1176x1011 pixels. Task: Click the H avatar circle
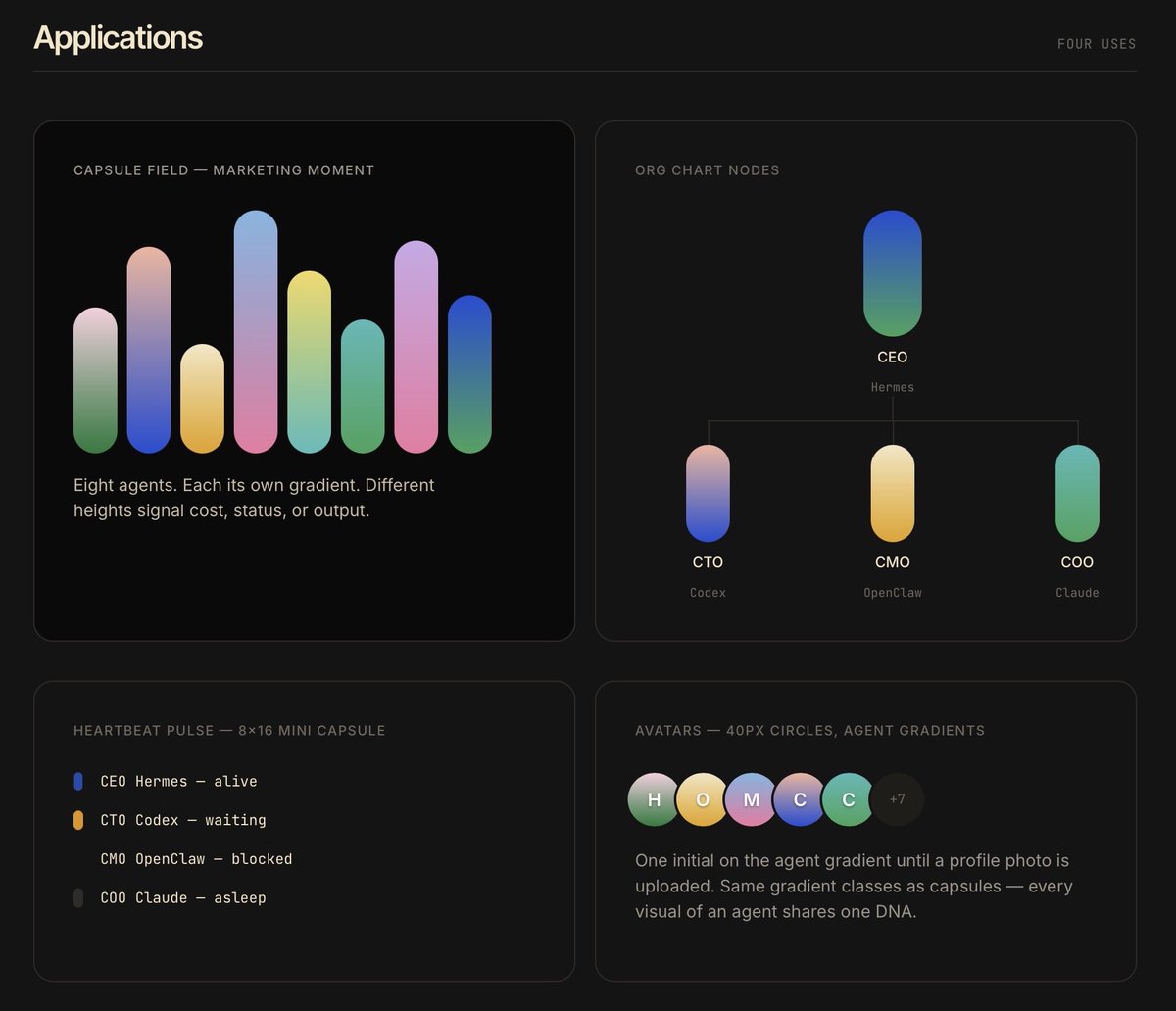click(654, 799)
